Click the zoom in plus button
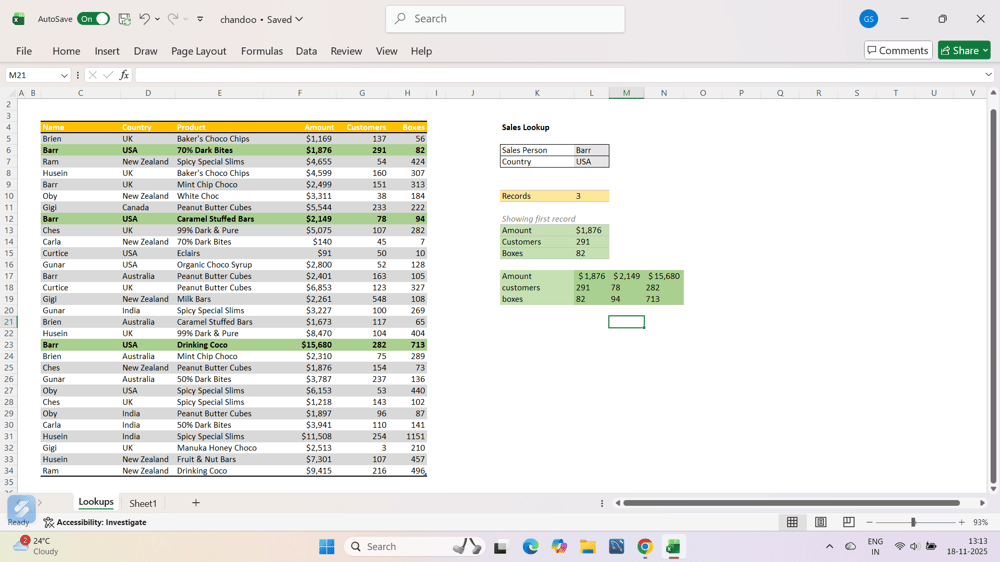The height and width of the screenshot is (562, 1000). (962, 522)
